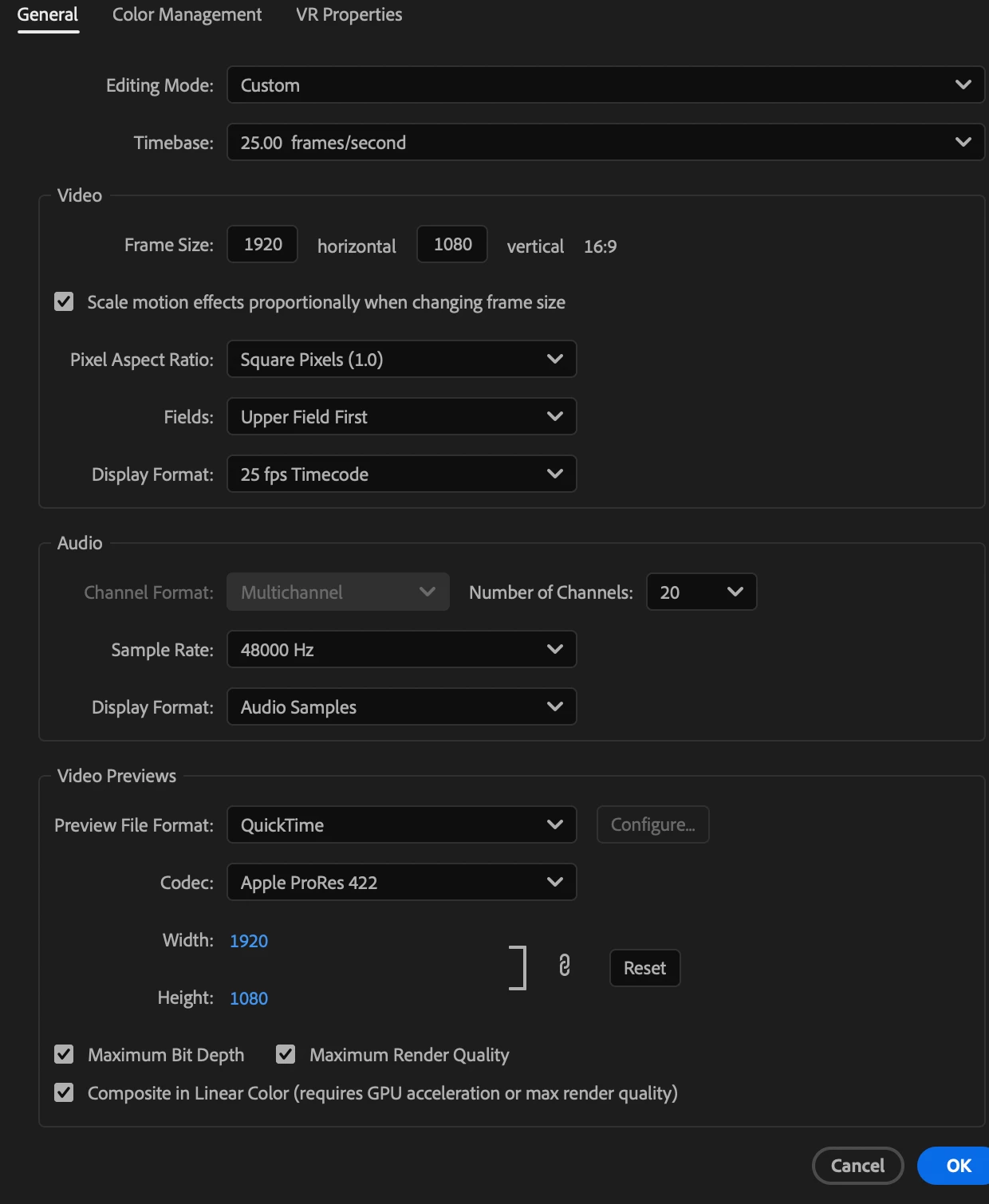This screenshot has width=989, height=1204.
Task: Uncheck Maximum Render Quality
Action: tap(286, 1055)
